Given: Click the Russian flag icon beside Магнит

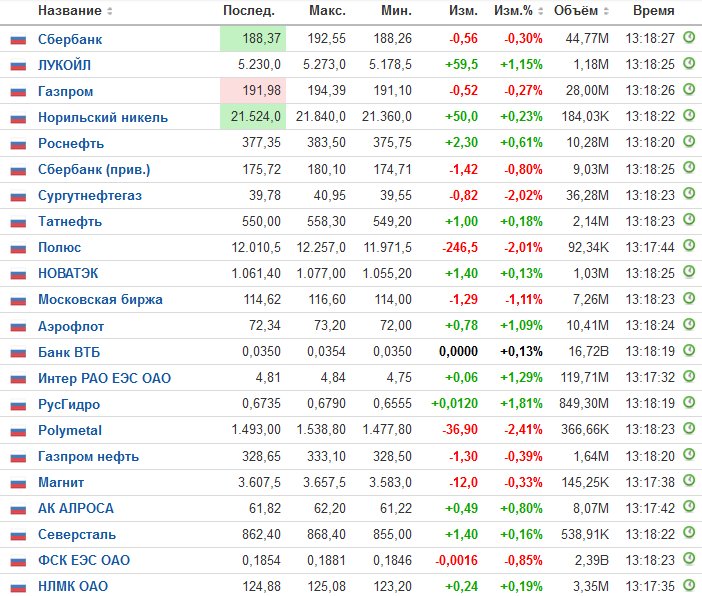Looking at the screenshot, I should 18,484.
